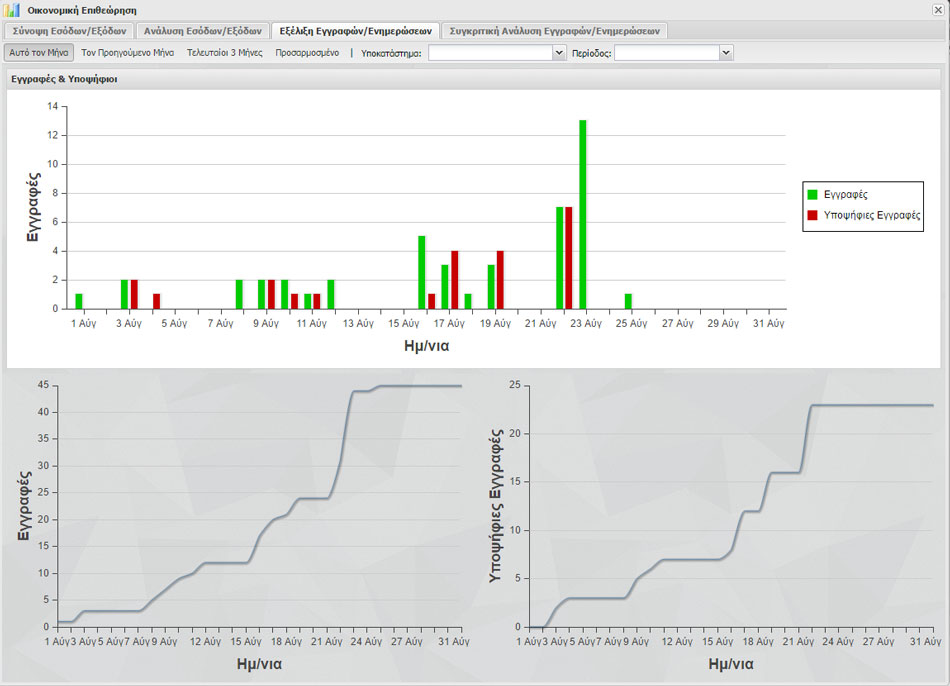This screenshot has width=950, height=686.
Task: Go to Συγκριτική Ανάλυση Εγγραφών/Ενημερώσεων tab
Action: pos(554,31)
